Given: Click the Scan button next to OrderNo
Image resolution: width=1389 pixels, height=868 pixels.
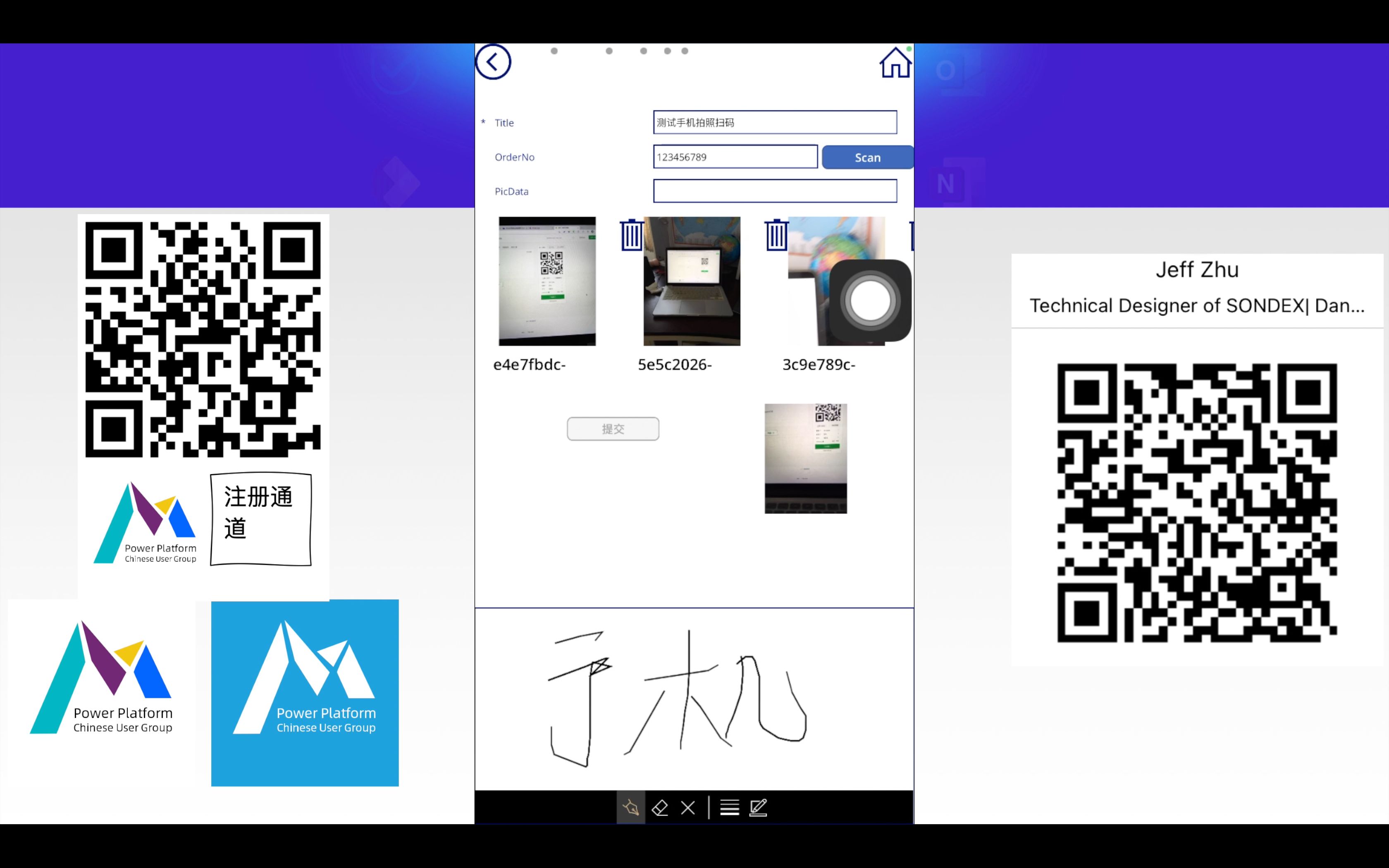Looking at the screenshot, I should 866,157.
